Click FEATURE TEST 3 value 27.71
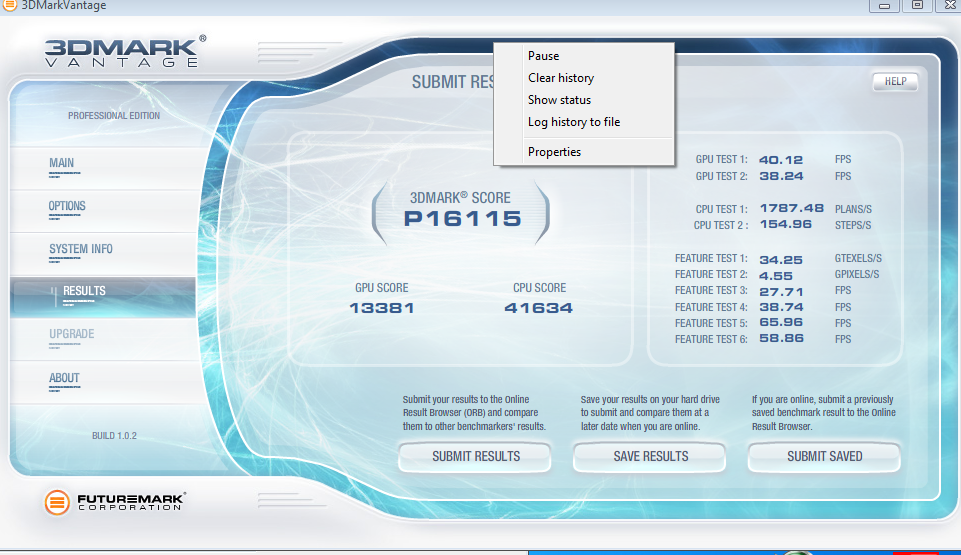 pos(781,292)
